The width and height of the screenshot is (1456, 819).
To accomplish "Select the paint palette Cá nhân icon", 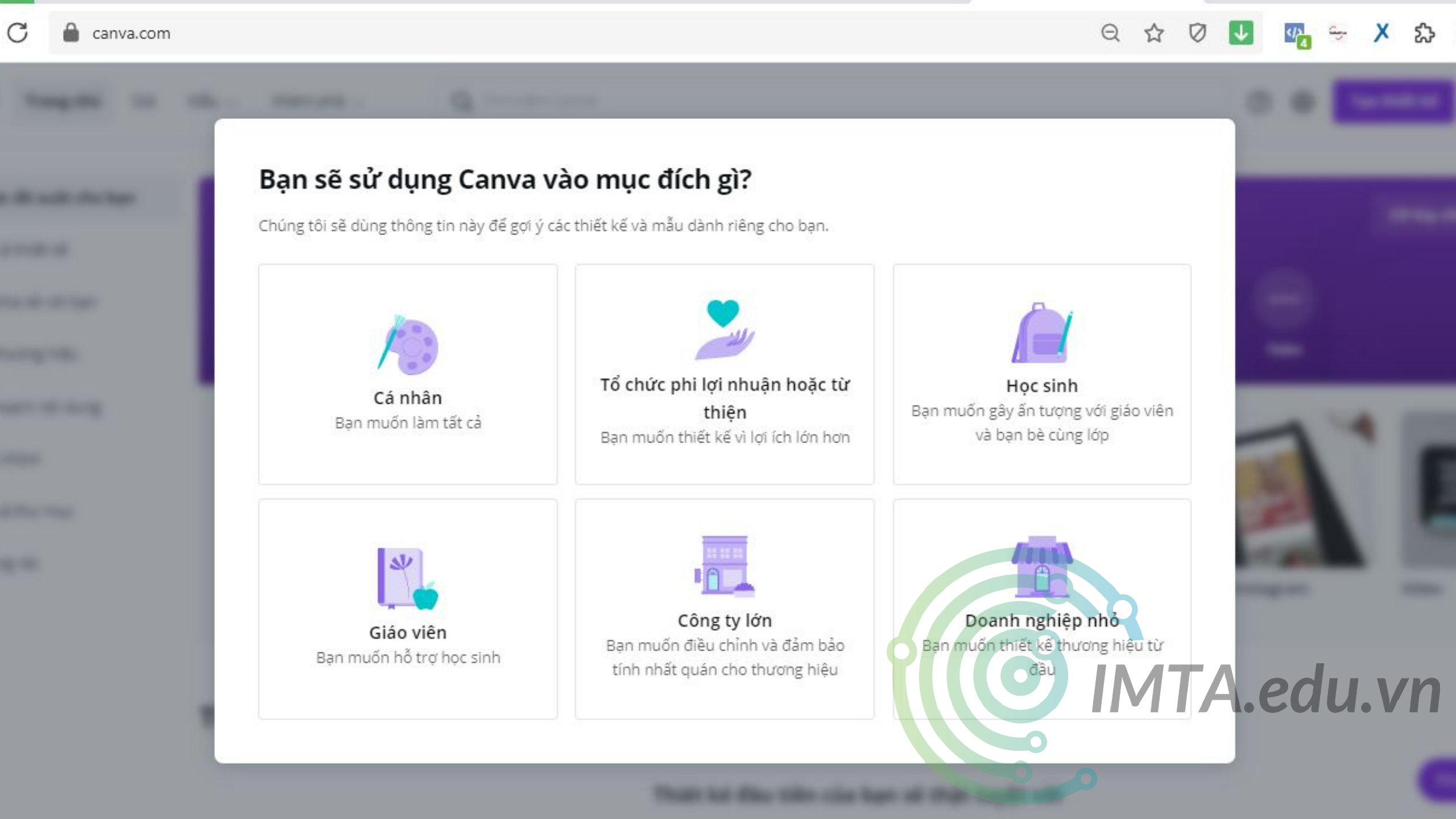I will coord(408,345).
